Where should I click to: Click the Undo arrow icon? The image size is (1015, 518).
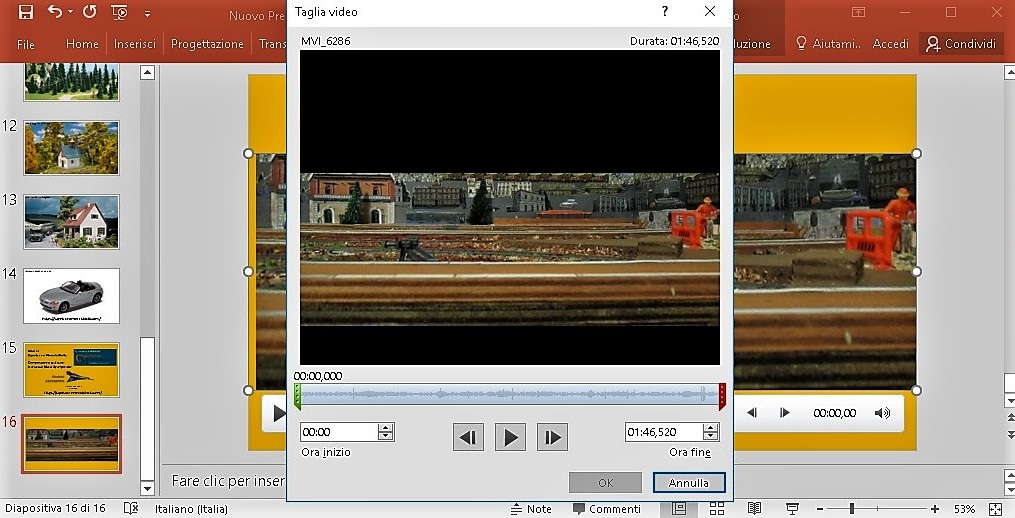tap(55, 13)
